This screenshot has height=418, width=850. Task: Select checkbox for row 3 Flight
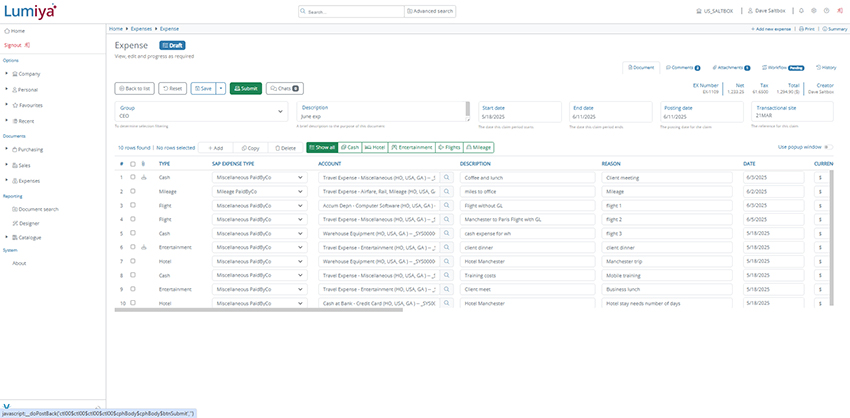(133, 205)
